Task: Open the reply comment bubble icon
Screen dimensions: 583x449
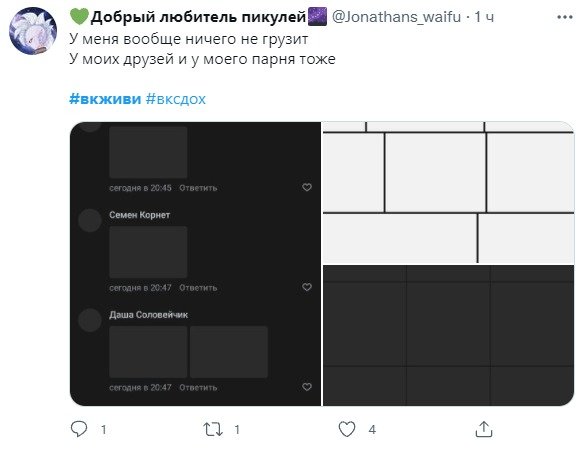Action: click(x=79, y=429)
